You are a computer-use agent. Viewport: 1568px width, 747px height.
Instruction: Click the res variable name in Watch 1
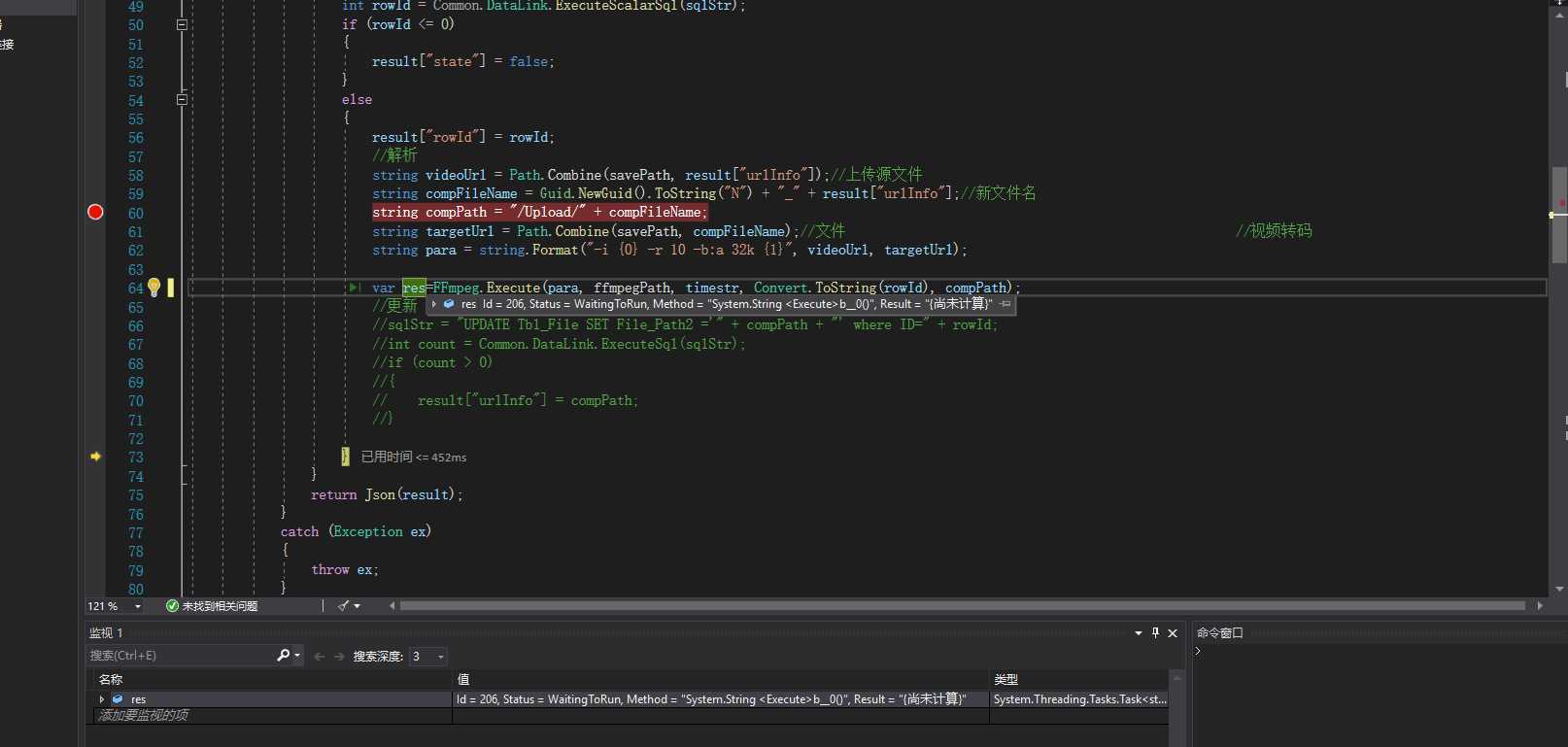tap(138, 699)
